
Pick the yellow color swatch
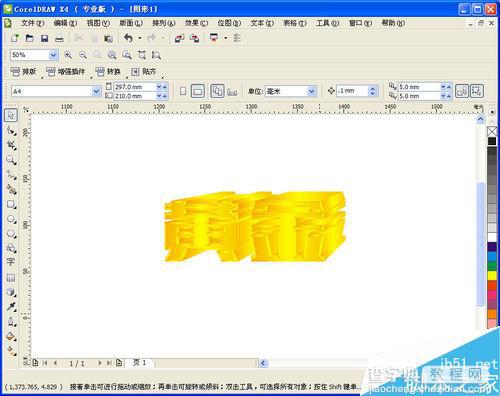pos(492,275)
